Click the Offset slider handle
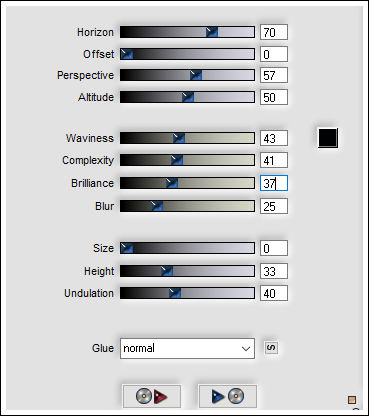 127,54
